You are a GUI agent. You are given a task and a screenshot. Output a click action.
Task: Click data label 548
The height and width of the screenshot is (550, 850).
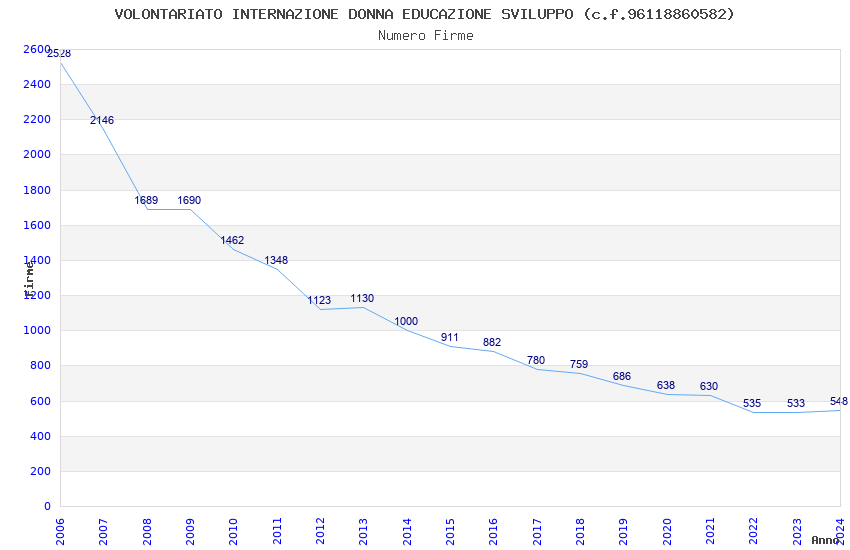pos(839,402)
